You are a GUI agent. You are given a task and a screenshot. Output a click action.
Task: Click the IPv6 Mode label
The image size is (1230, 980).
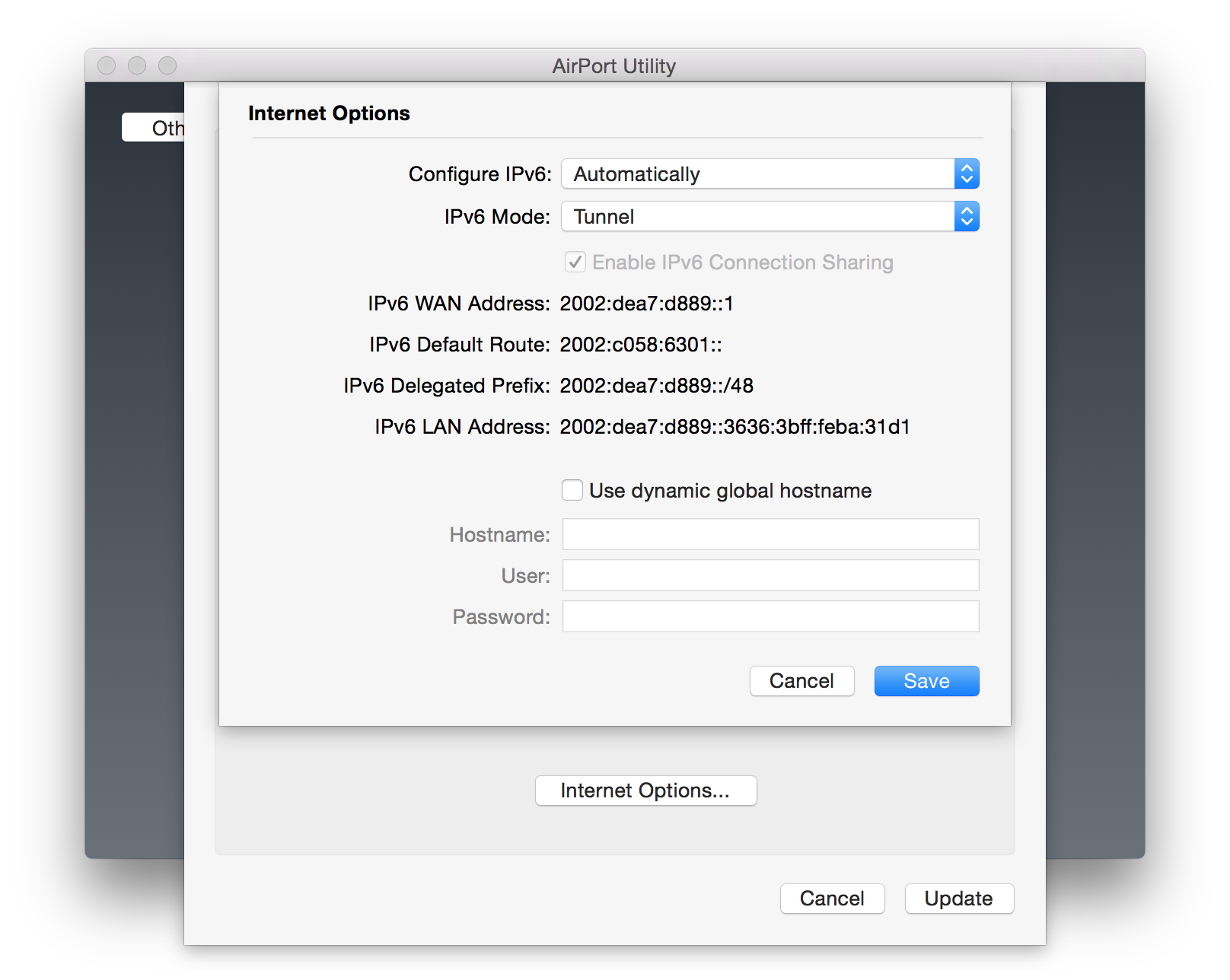point(498,217)
